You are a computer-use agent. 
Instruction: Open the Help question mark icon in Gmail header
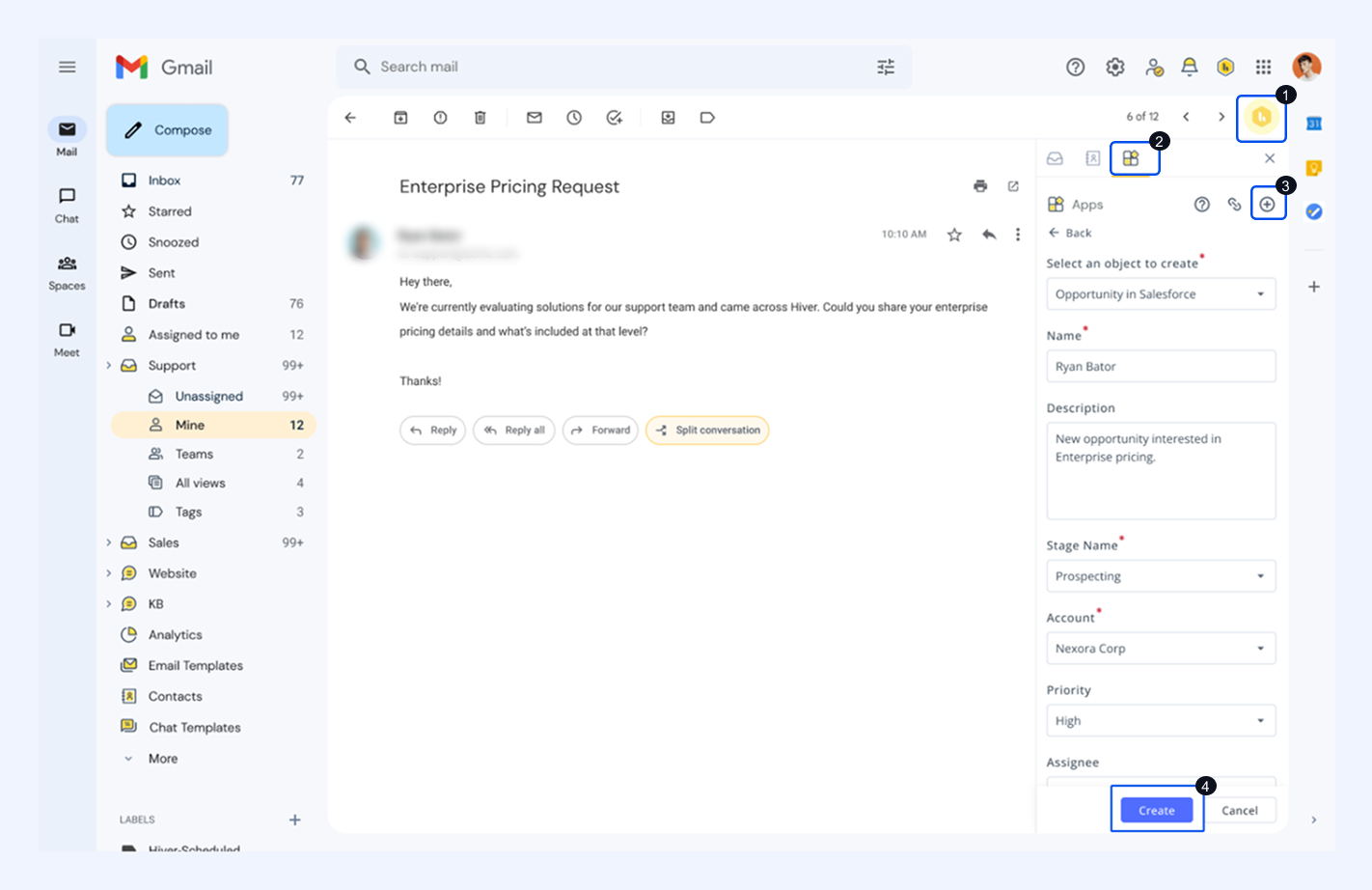pyautogui.click(x=1075, y=67)
